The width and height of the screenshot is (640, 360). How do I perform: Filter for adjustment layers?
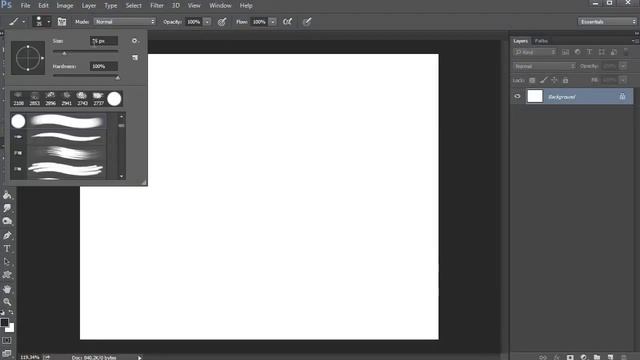click(x=577, y=52)
